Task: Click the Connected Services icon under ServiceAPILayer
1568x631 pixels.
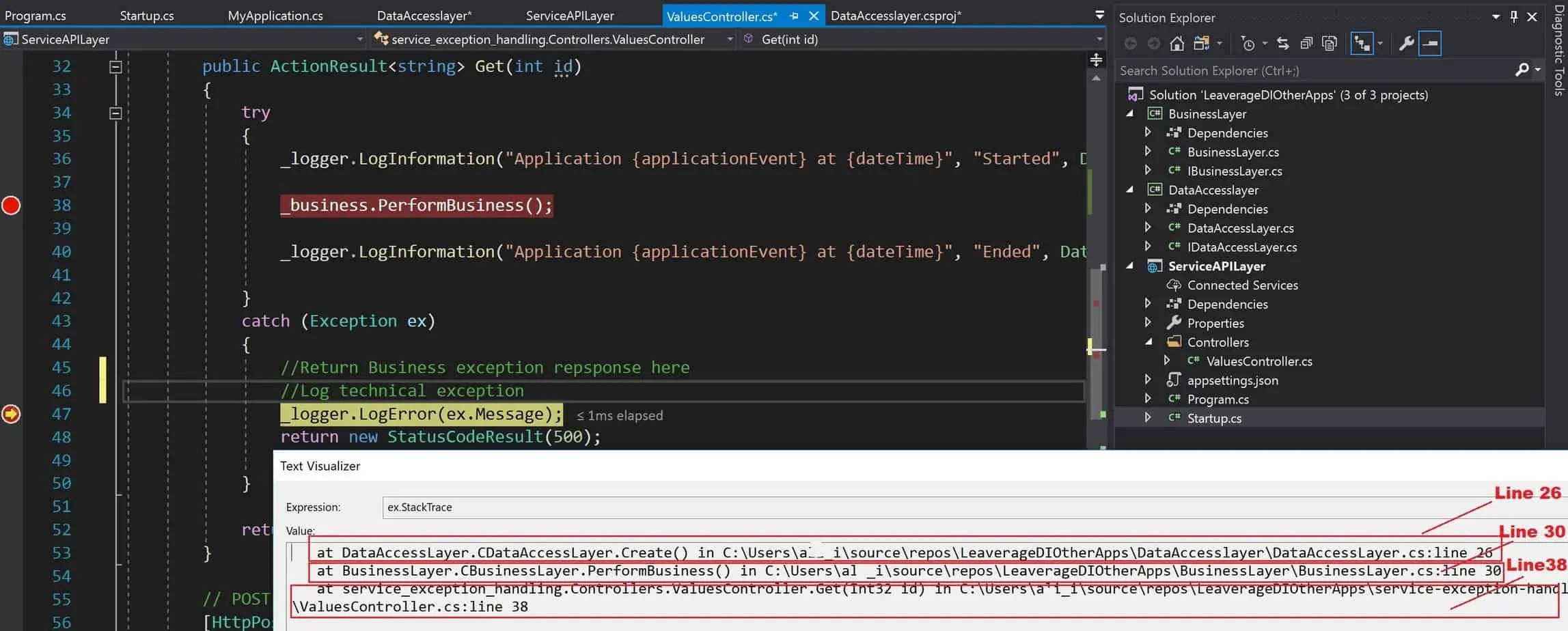Action: pos(1172,285)
